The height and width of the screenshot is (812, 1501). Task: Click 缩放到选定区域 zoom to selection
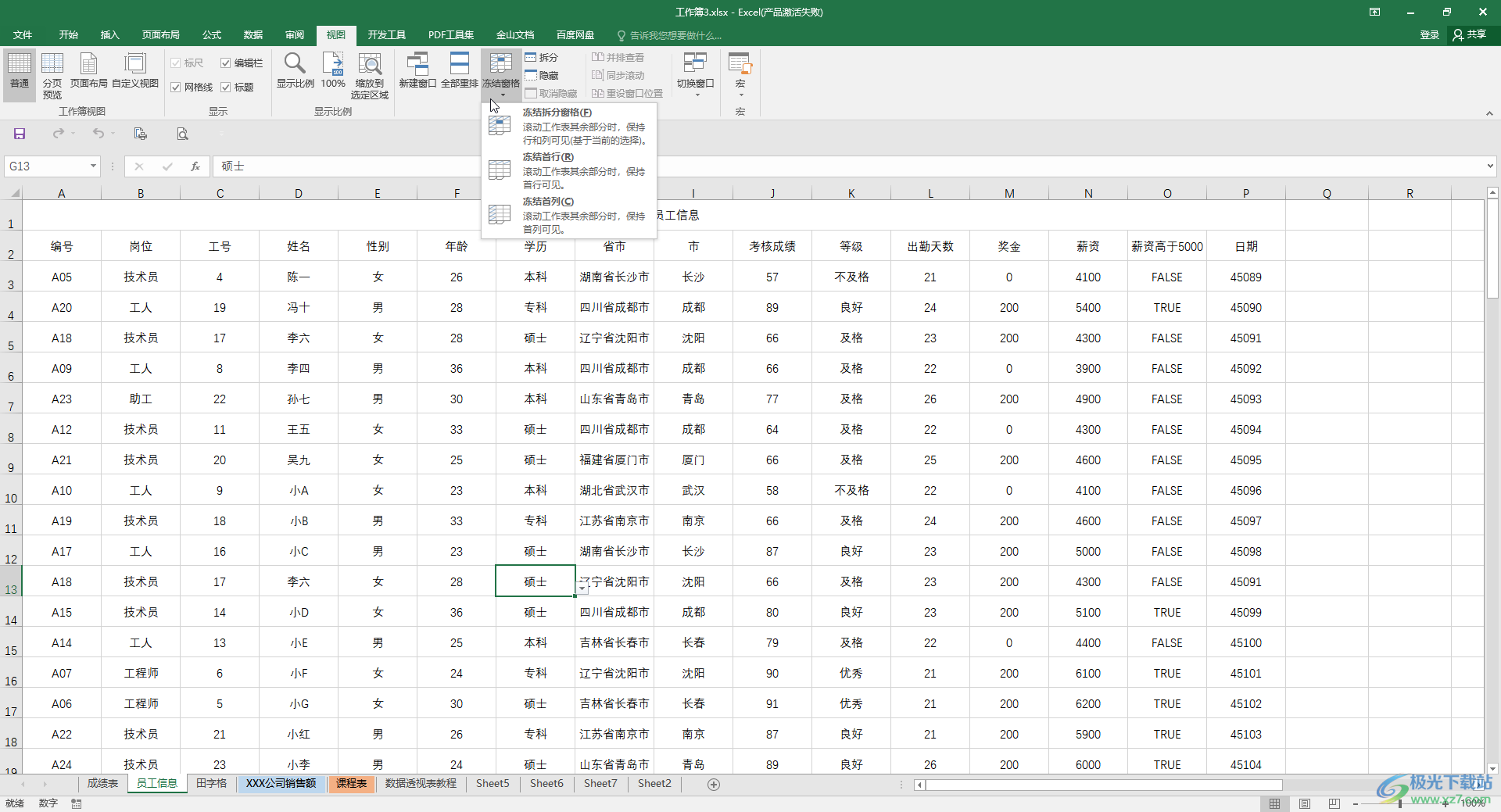tap(370, 76)
